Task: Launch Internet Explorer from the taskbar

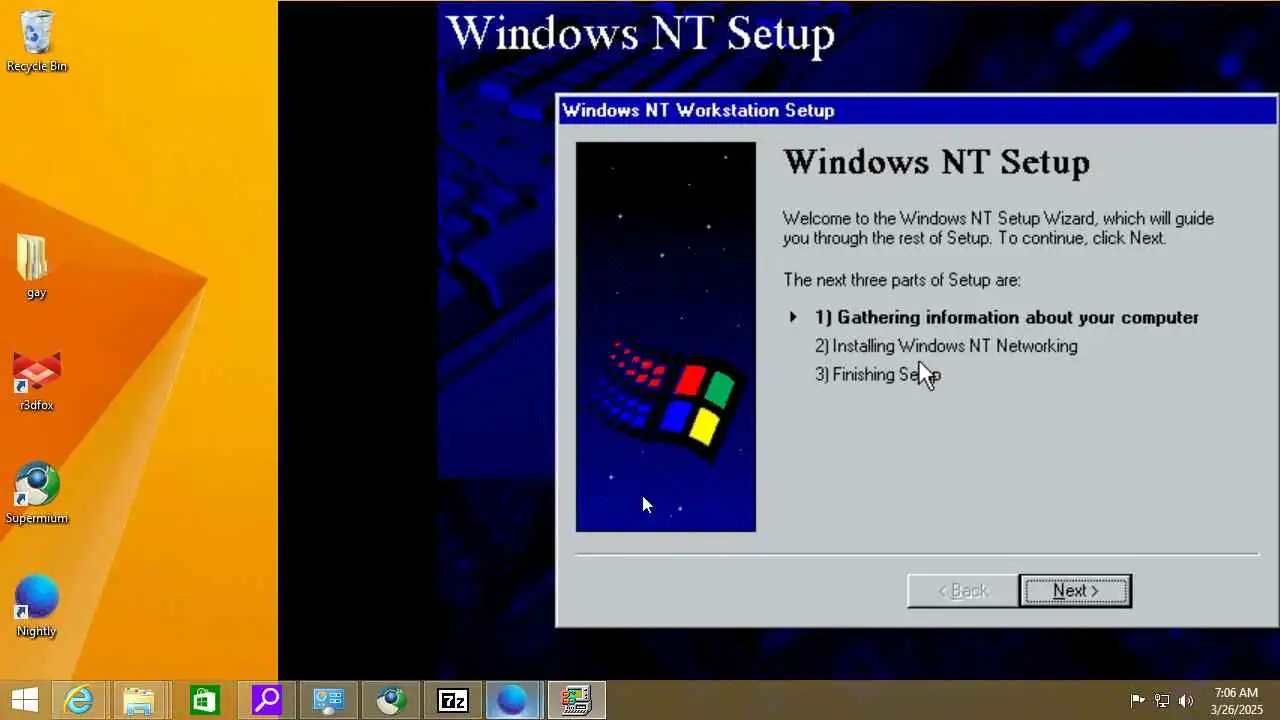Action: [x=79, y=700]
